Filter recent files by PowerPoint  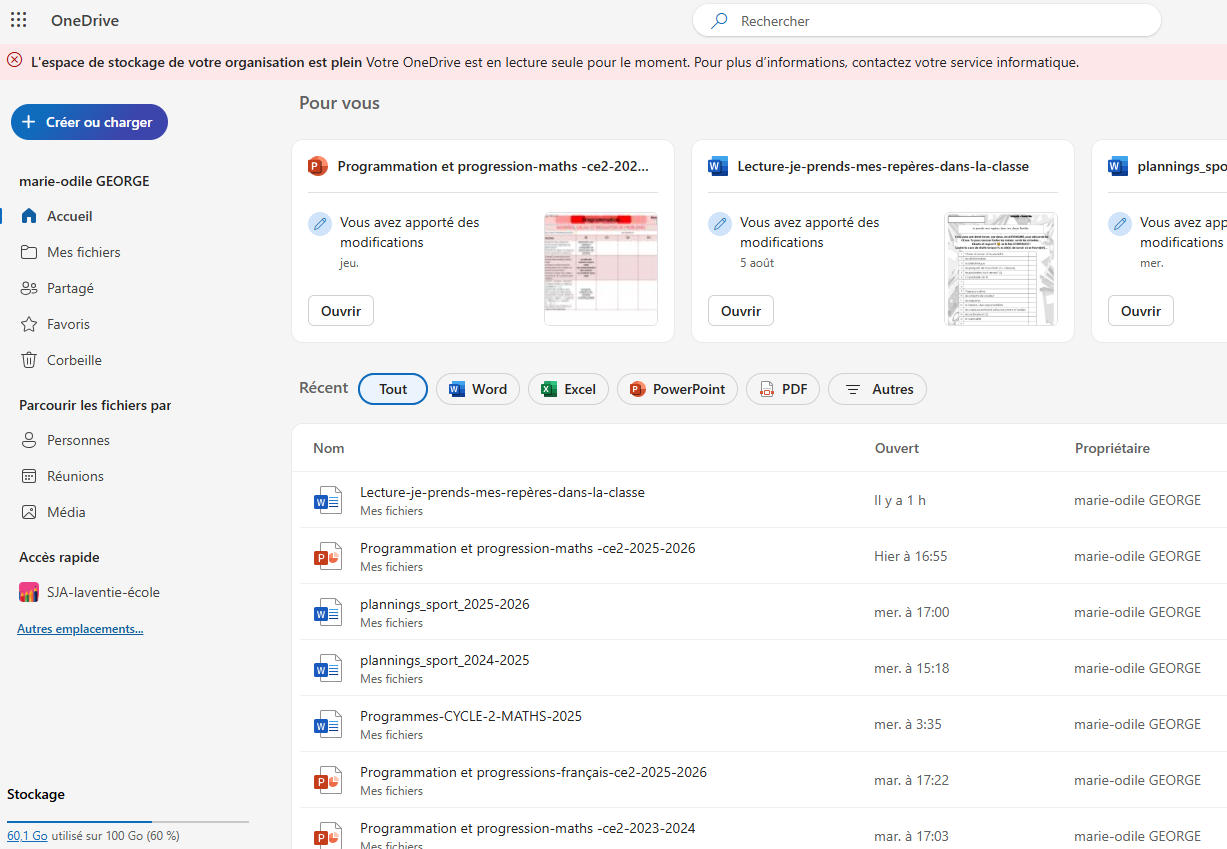(678, 389)
